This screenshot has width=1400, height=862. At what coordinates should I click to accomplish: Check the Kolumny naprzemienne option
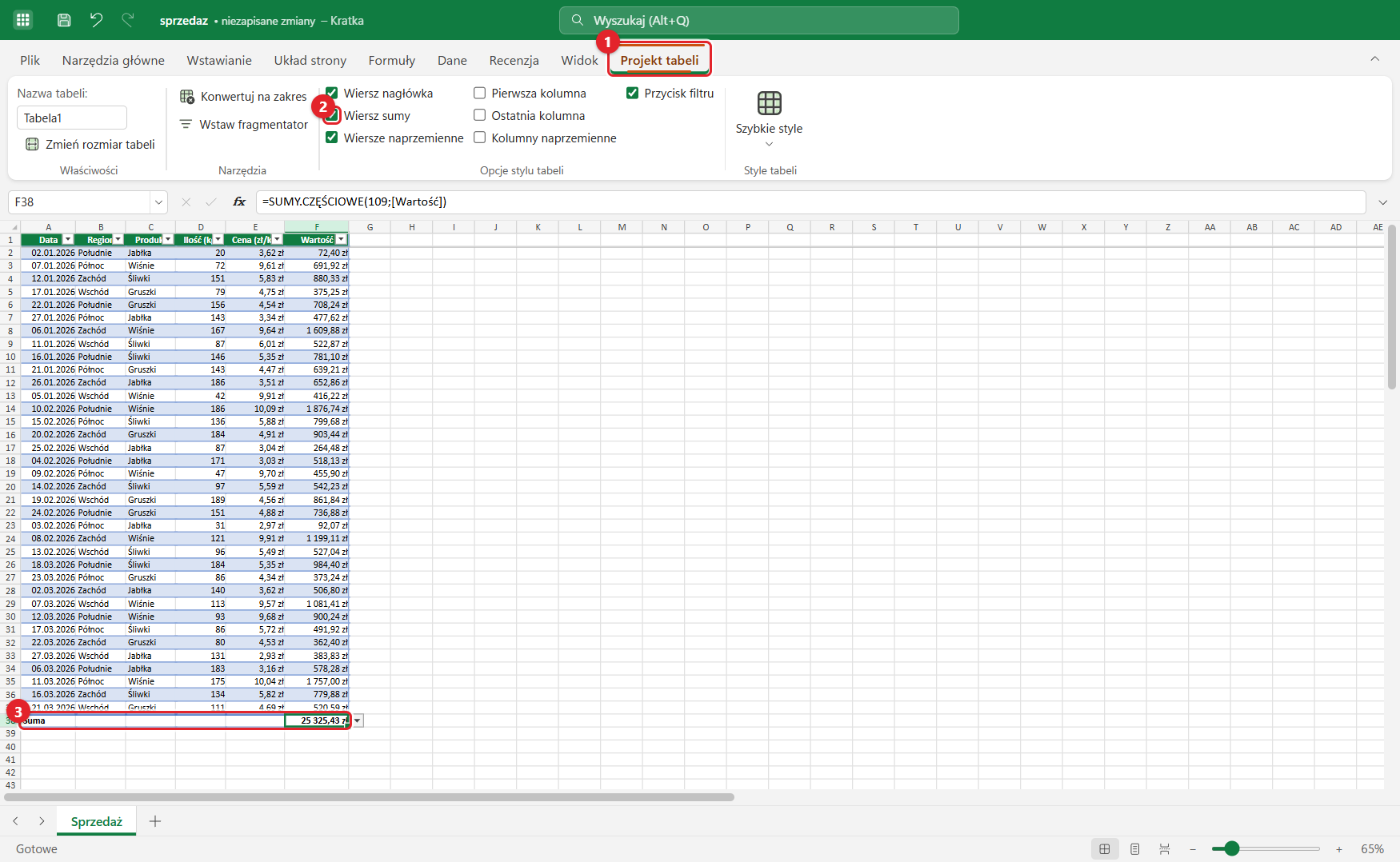[x=480, y=138]
